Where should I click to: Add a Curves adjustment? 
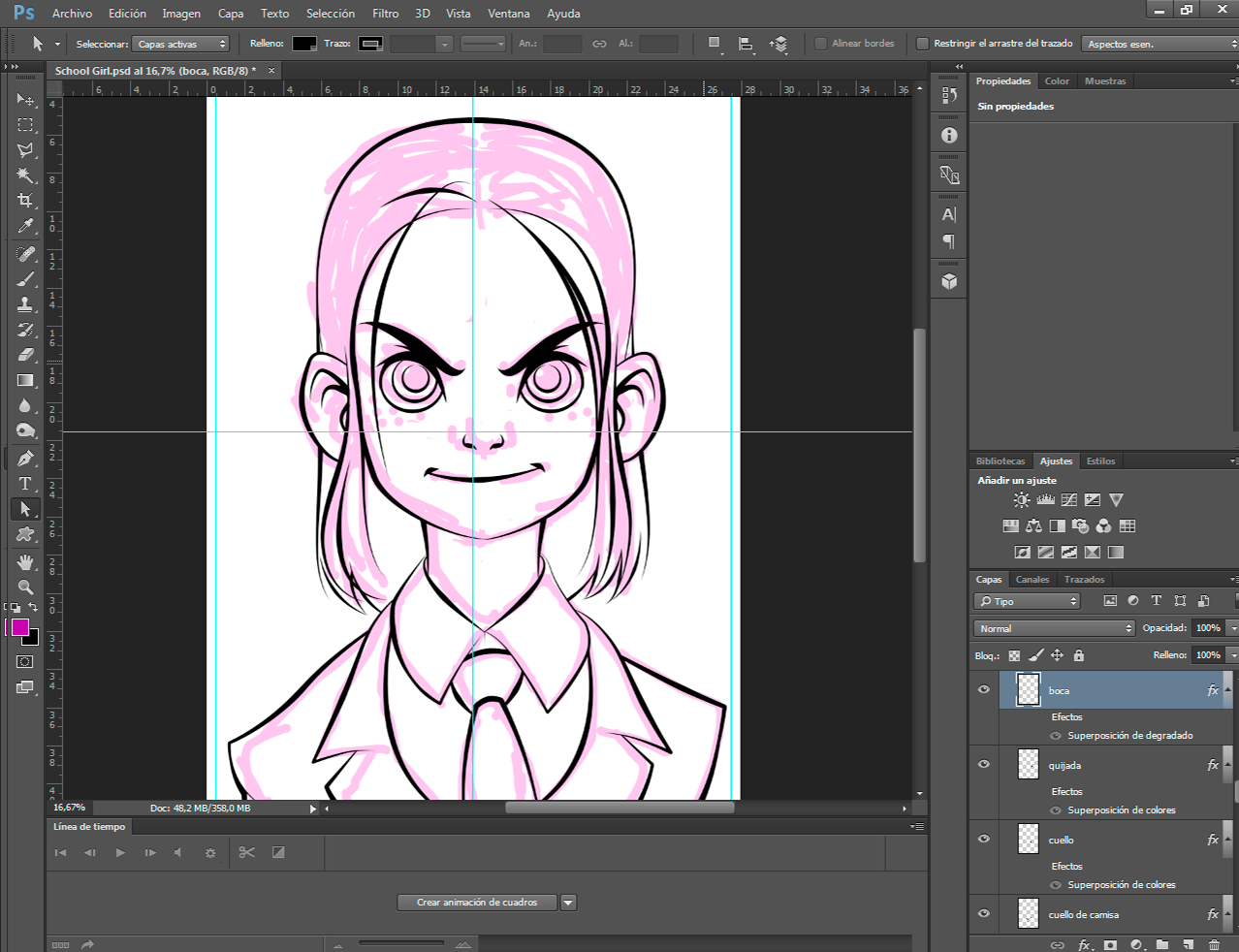point(1069,500)
